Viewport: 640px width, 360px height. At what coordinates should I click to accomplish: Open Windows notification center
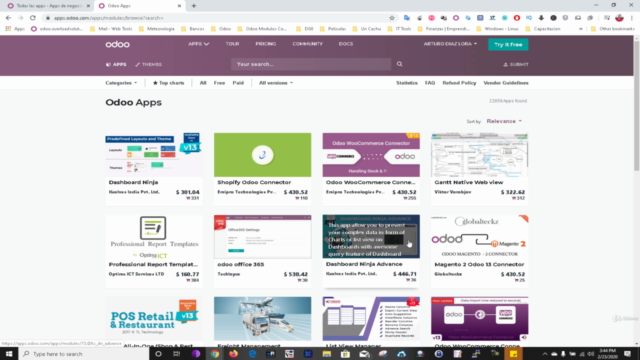[627, 354]
